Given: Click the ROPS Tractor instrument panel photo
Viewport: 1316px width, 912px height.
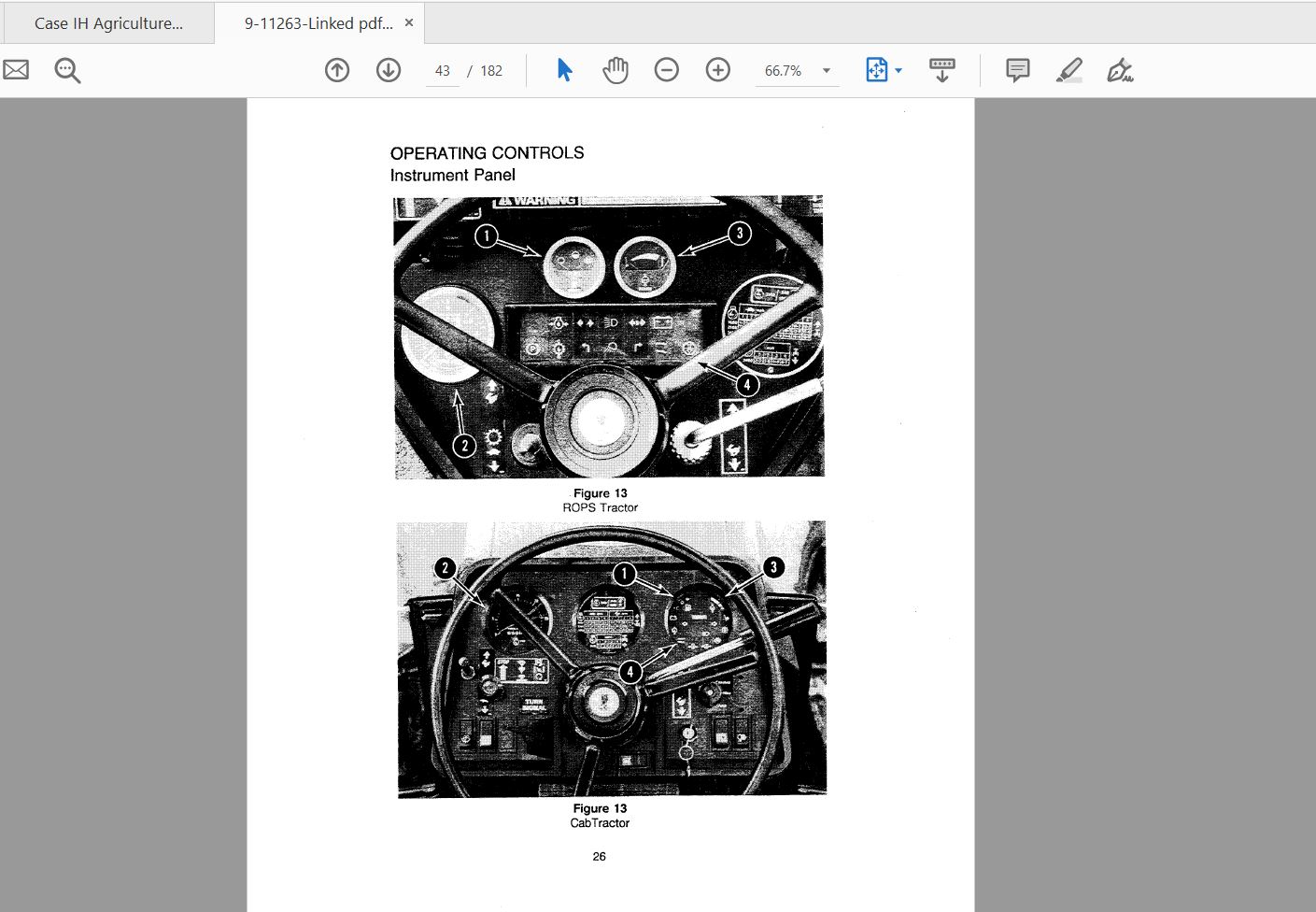Looking at the screenshot, I should (609, 337).
